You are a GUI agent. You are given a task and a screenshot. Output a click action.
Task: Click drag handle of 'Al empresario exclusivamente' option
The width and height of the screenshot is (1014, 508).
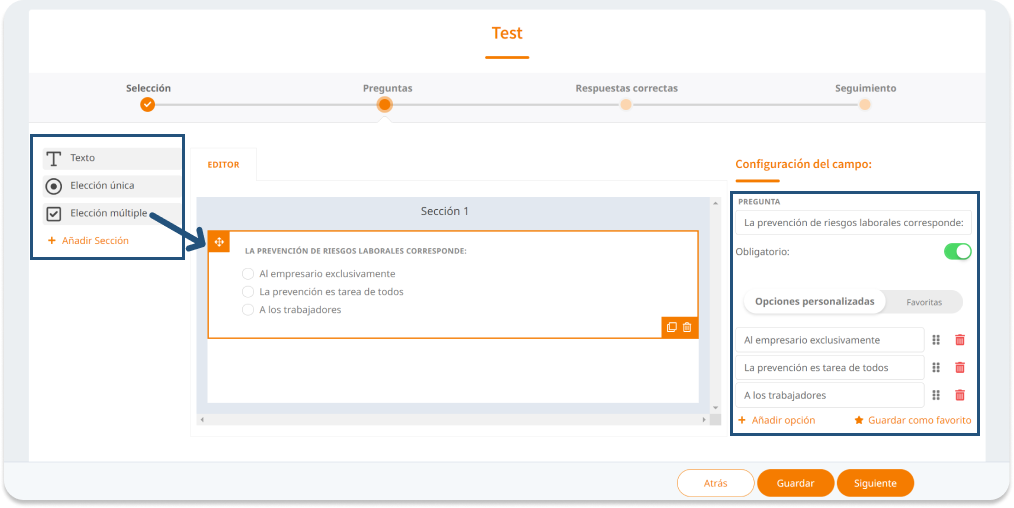click(x=937, y=340)
